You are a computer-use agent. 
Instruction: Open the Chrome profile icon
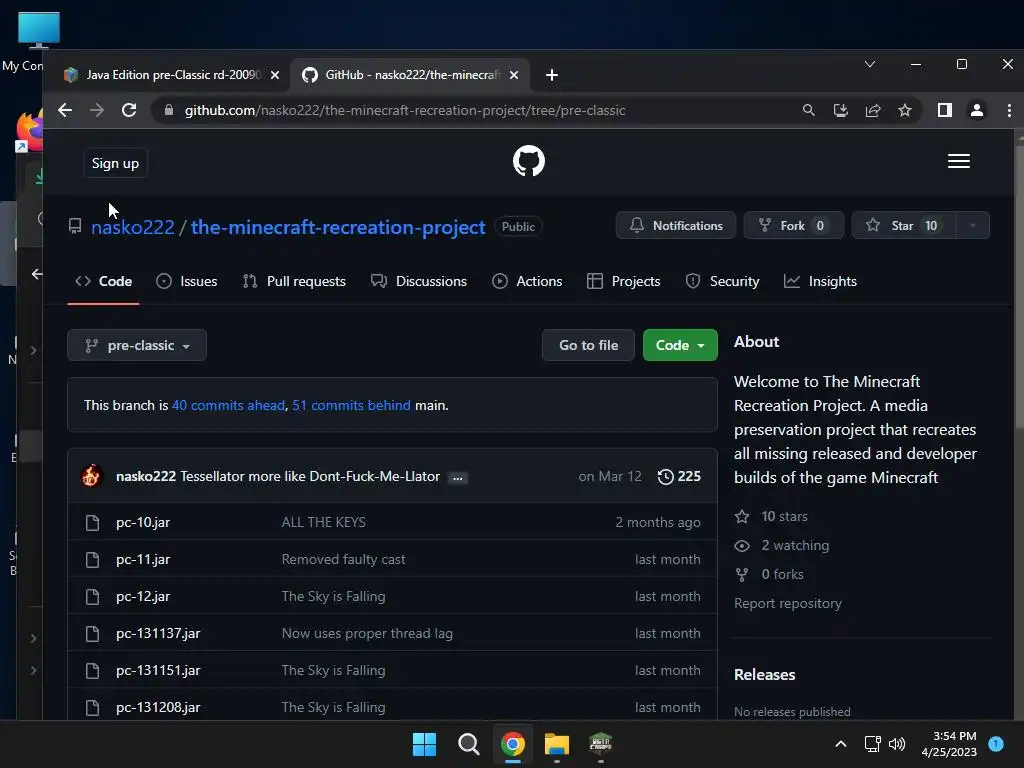pos(976,110)
